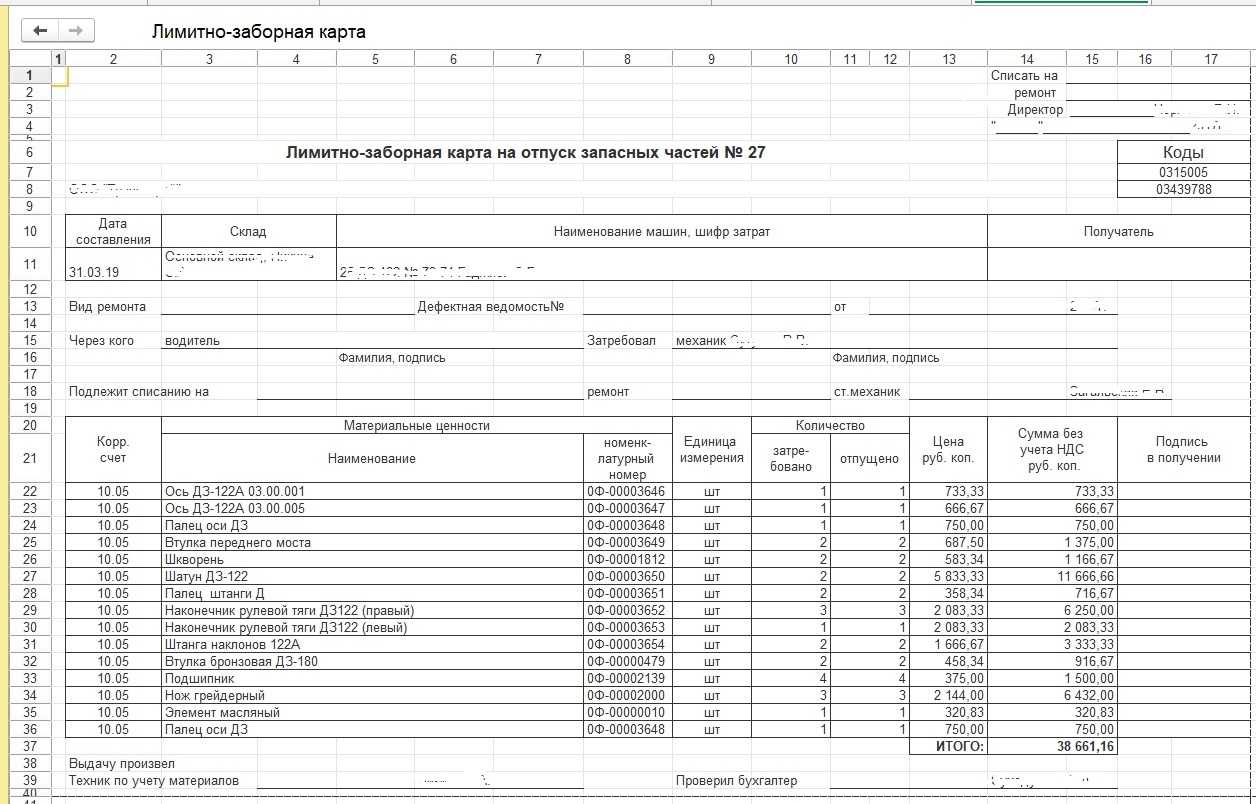Click nomenclature number 0Ф-00002000
Image resolution: width=1256 pixels, height=804 pixels.
point(627,695)
